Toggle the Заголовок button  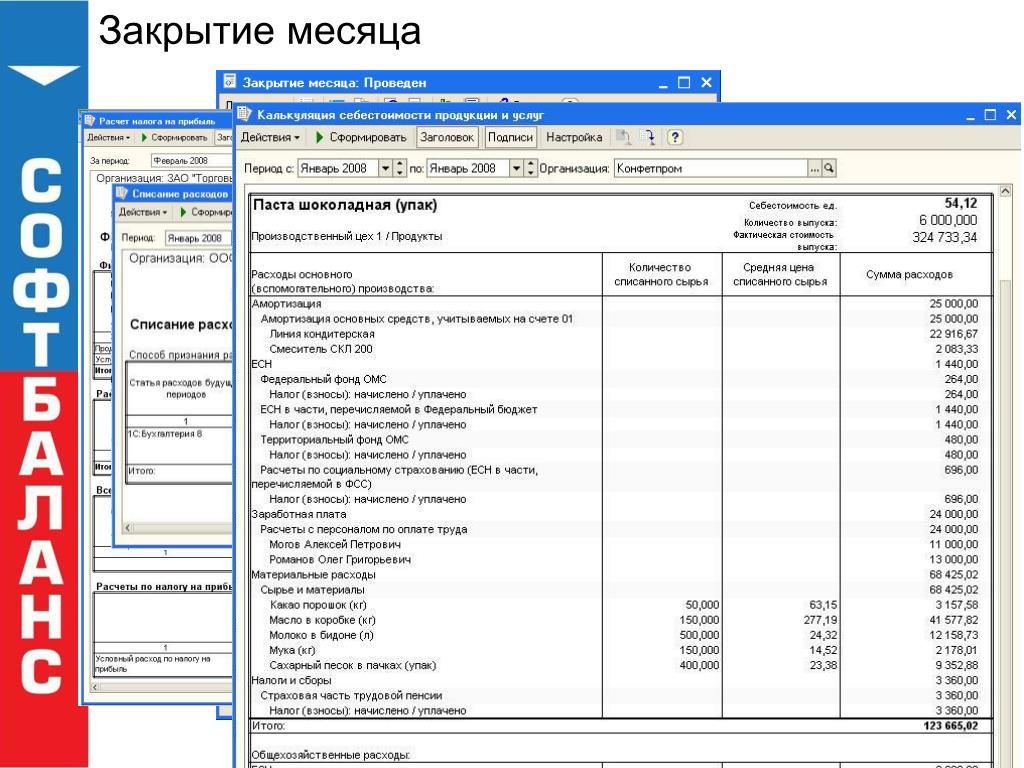click(447, 137)
